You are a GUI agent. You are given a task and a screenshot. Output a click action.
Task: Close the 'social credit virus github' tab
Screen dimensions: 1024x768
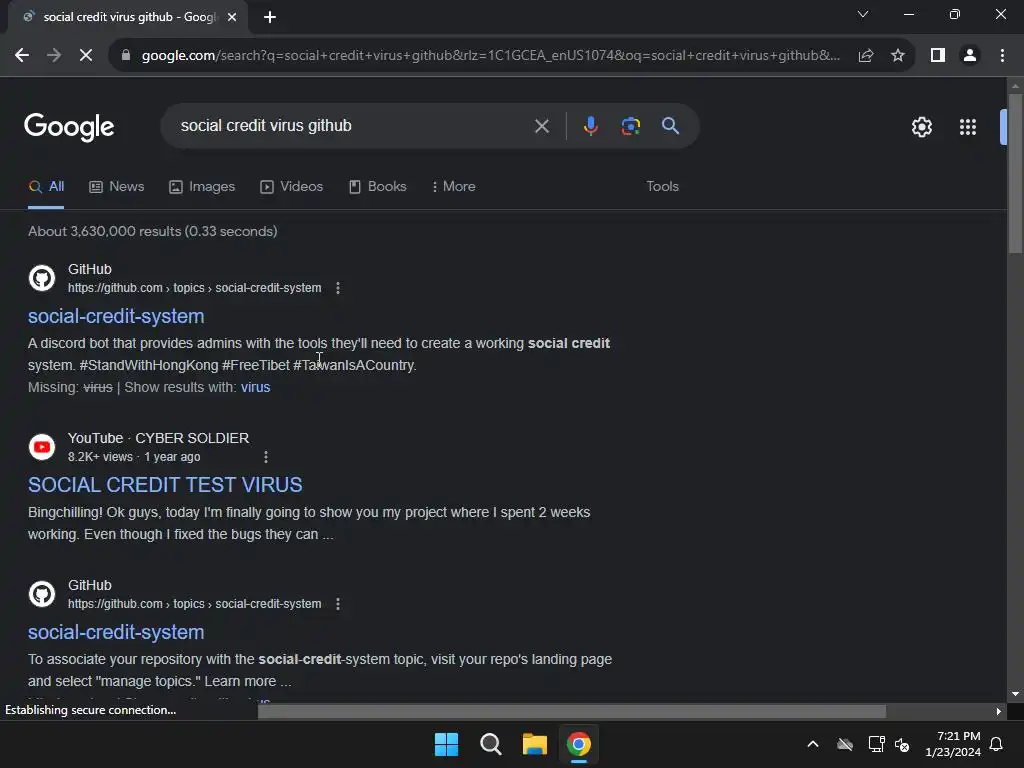[x=232, y=17]
